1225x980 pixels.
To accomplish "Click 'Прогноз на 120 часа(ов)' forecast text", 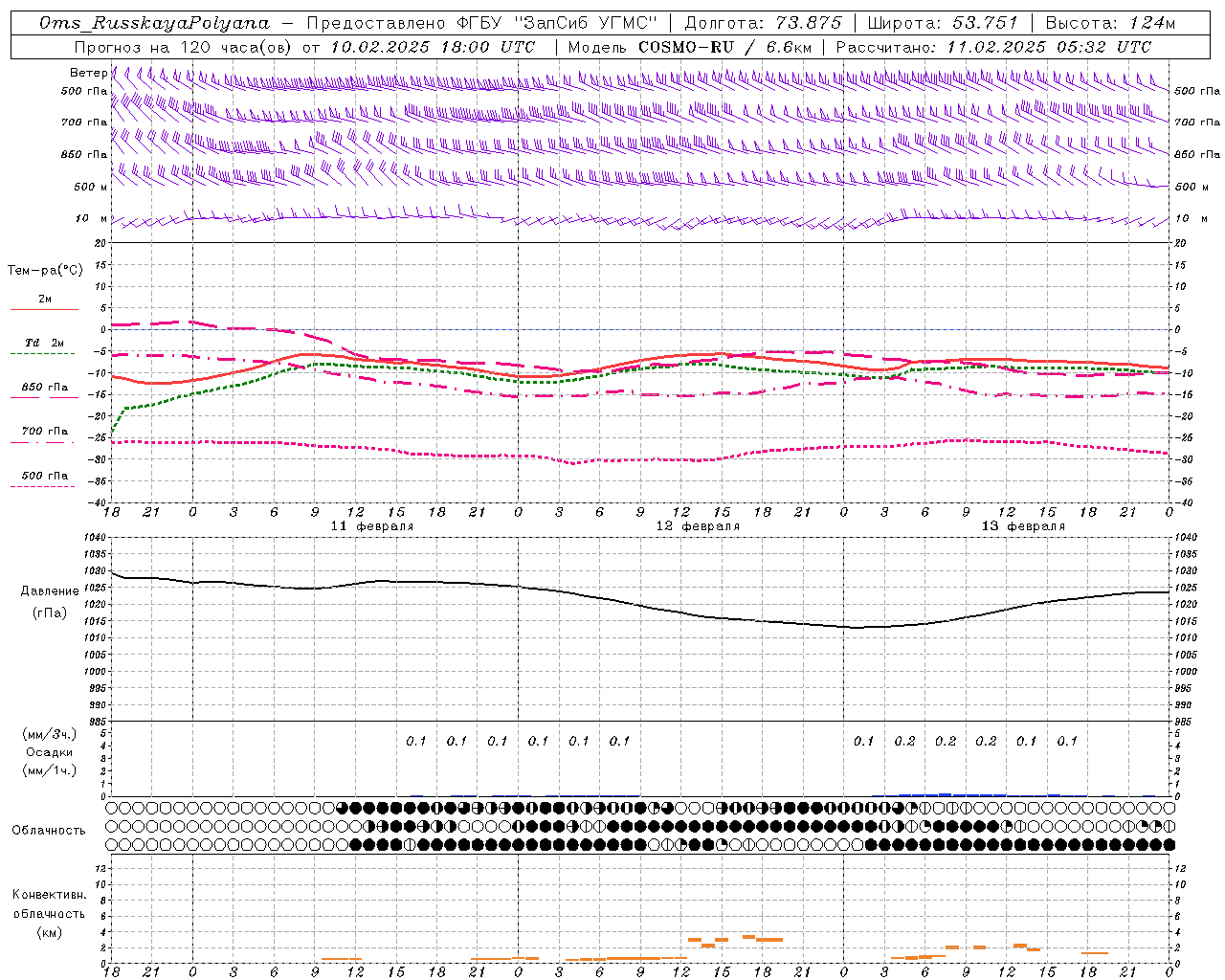I will coord(182,47).
